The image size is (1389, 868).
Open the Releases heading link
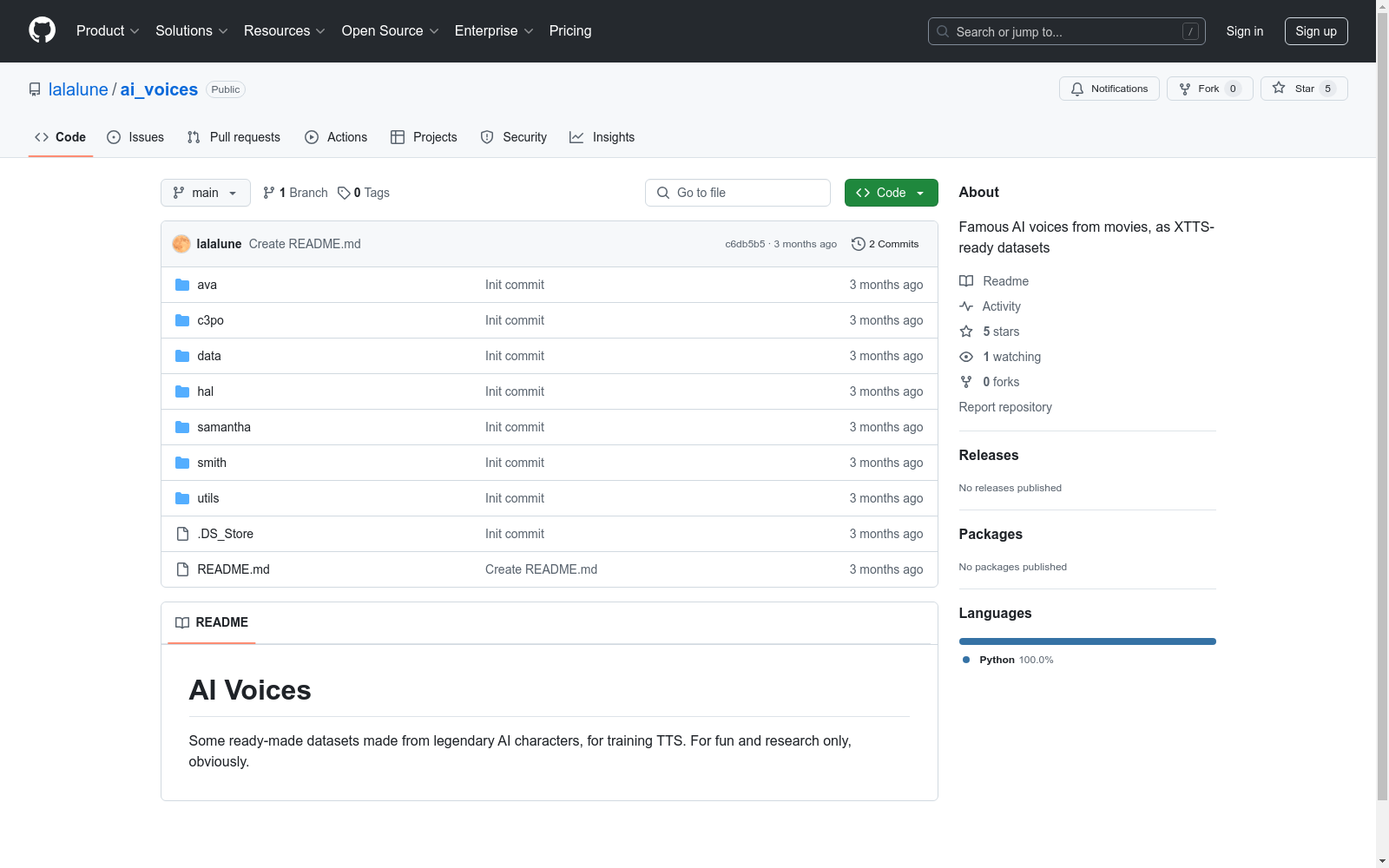(989, 455)
